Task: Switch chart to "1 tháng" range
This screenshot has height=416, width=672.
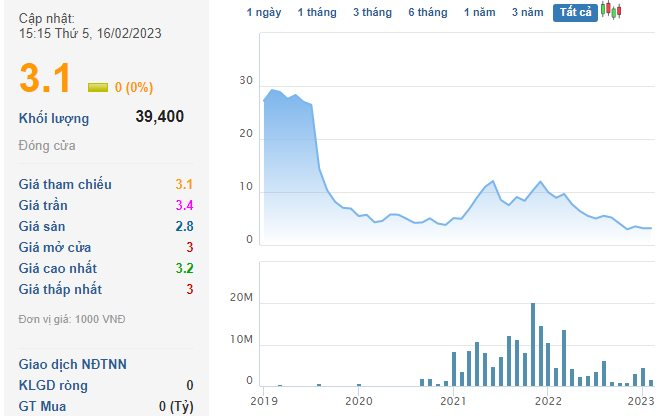Action: (x=316, y=13)
